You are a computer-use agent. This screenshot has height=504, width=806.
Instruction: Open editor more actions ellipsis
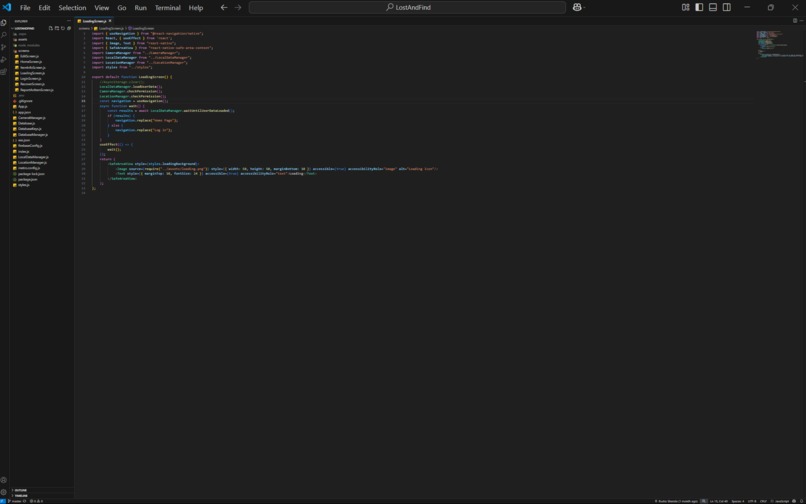coord(801,21)
